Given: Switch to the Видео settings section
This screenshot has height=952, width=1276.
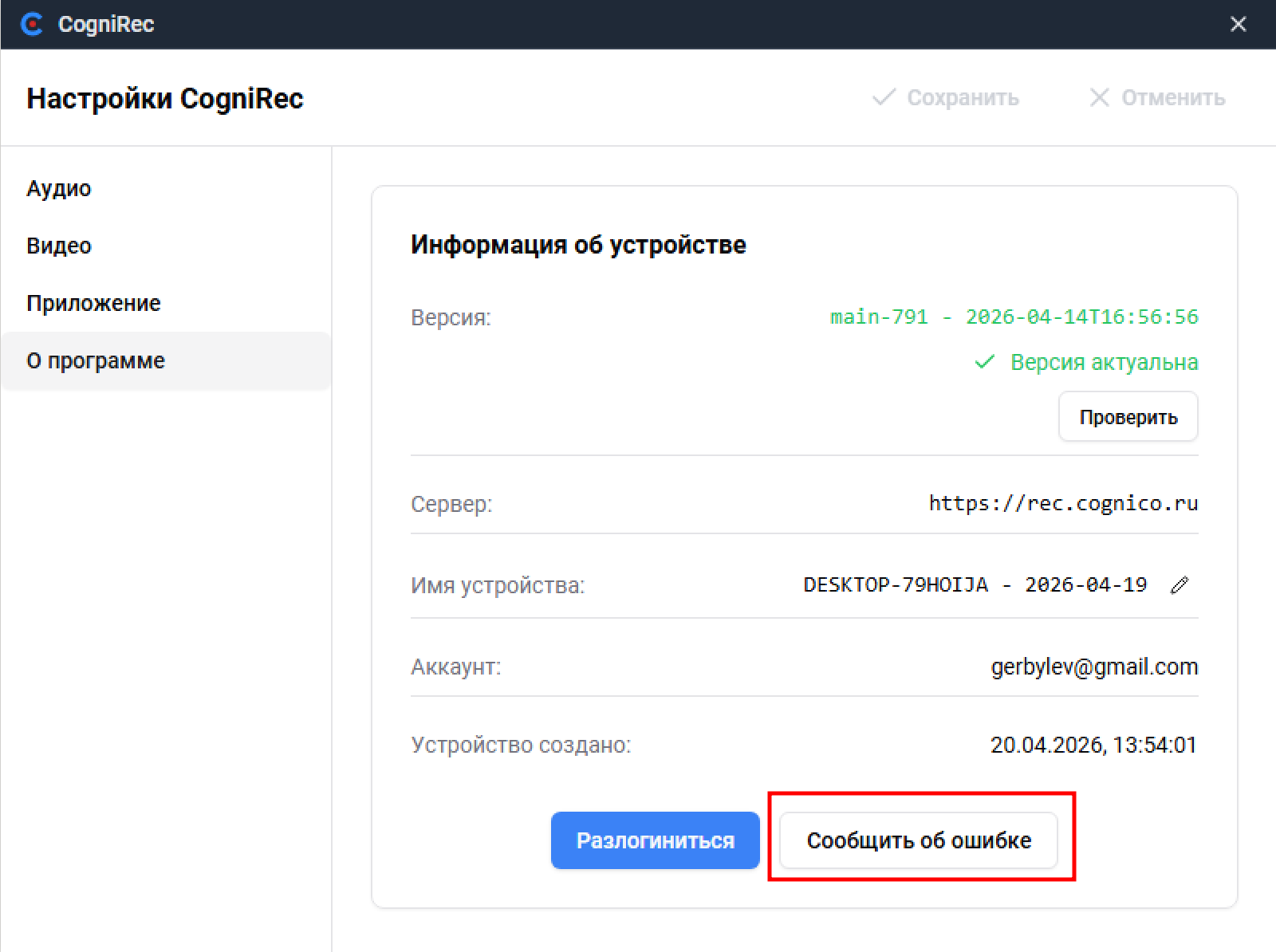Looking at the screenshot, I should (x=59, y=246).
